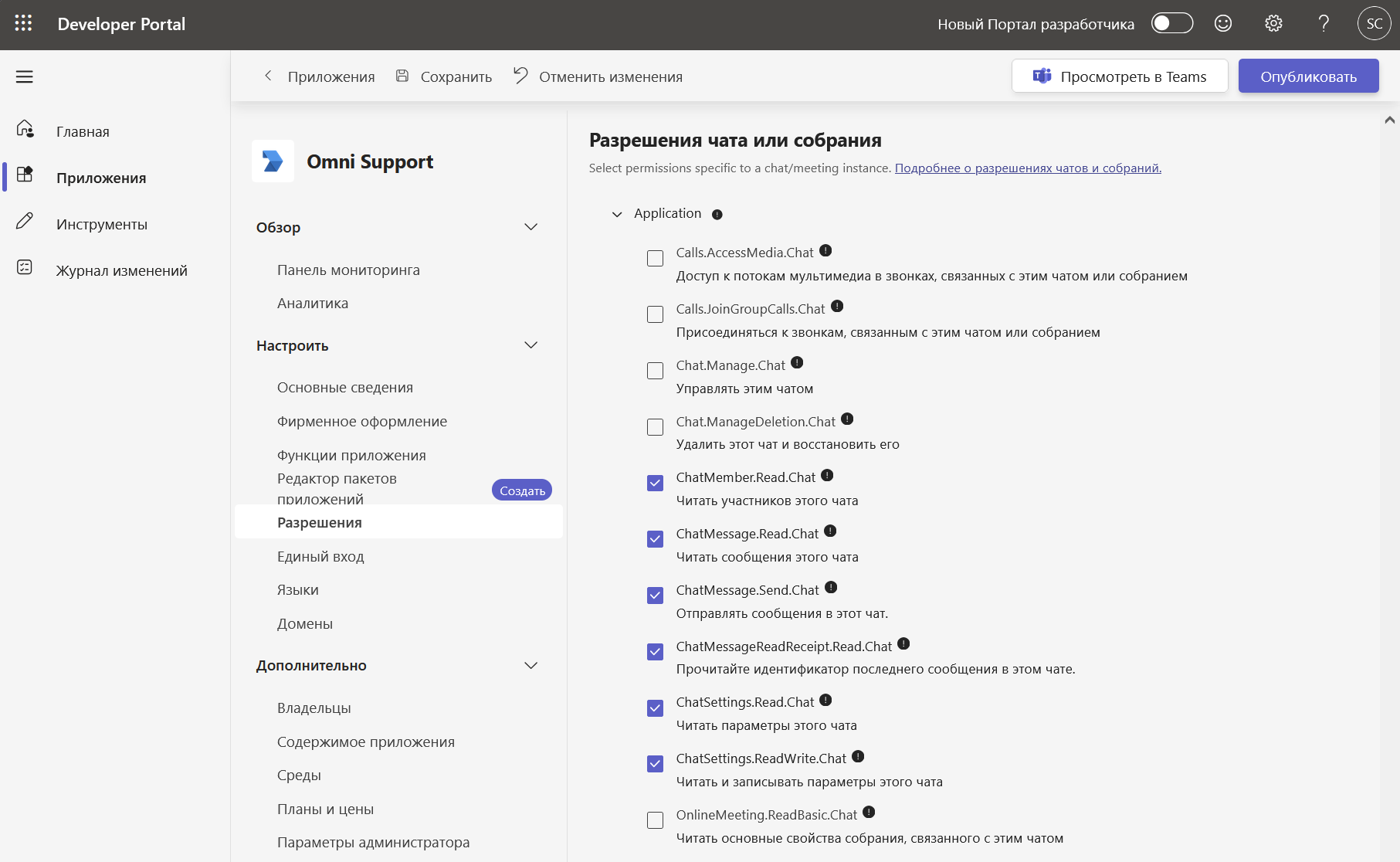Enable the Chat.ManageDeletion.Chat checkbox
Screen dimensions: 1400x862
[655, 427]
